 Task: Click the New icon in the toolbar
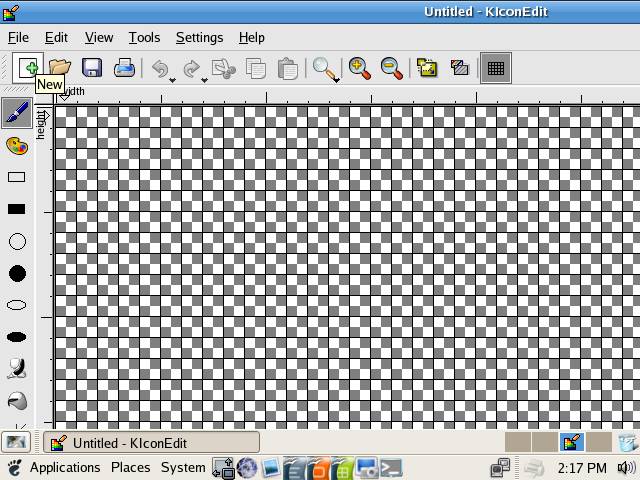pos(29,68)
